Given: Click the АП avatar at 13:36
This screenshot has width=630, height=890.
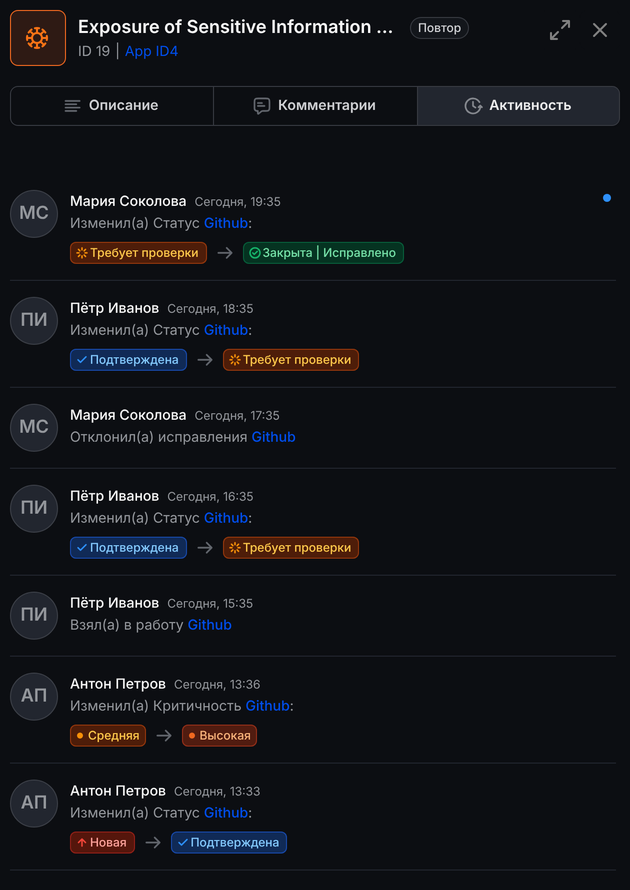Looking at the screenshot, I should (x=34, y=696).
